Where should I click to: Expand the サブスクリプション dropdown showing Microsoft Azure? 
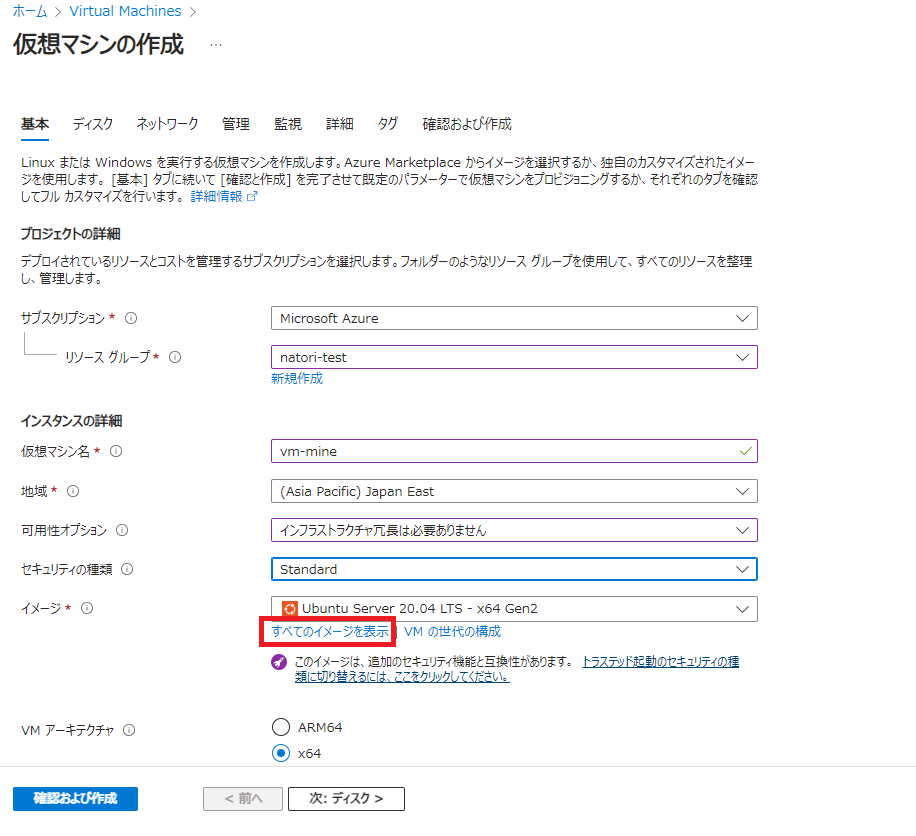click(514, 318)
